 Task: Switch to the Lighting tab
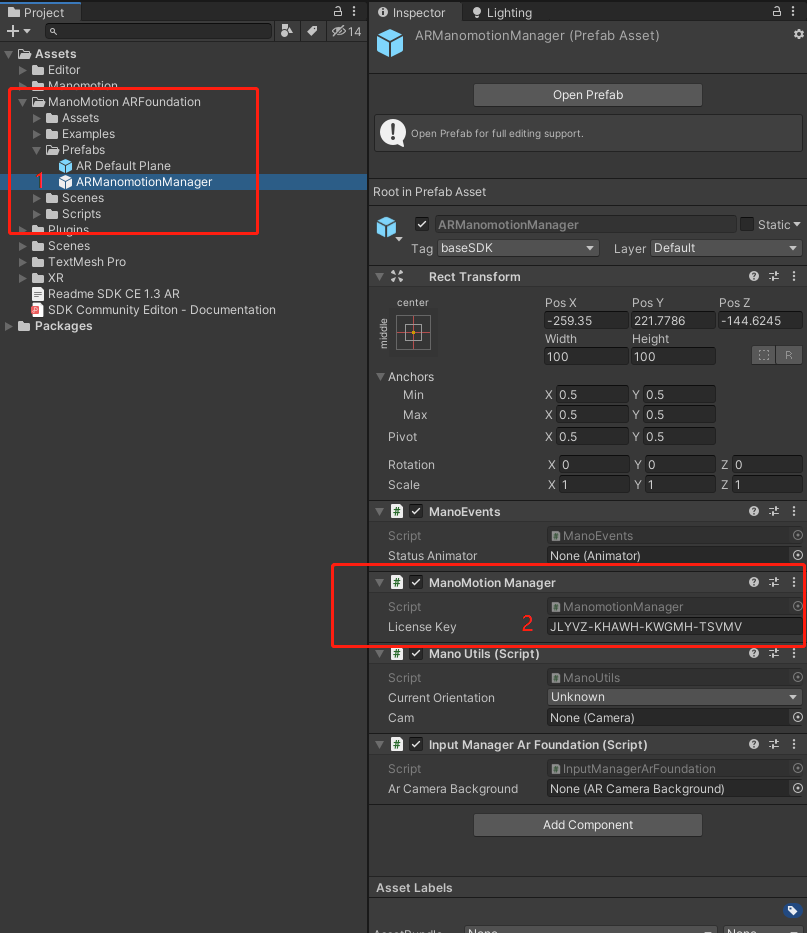coord(503,12)
